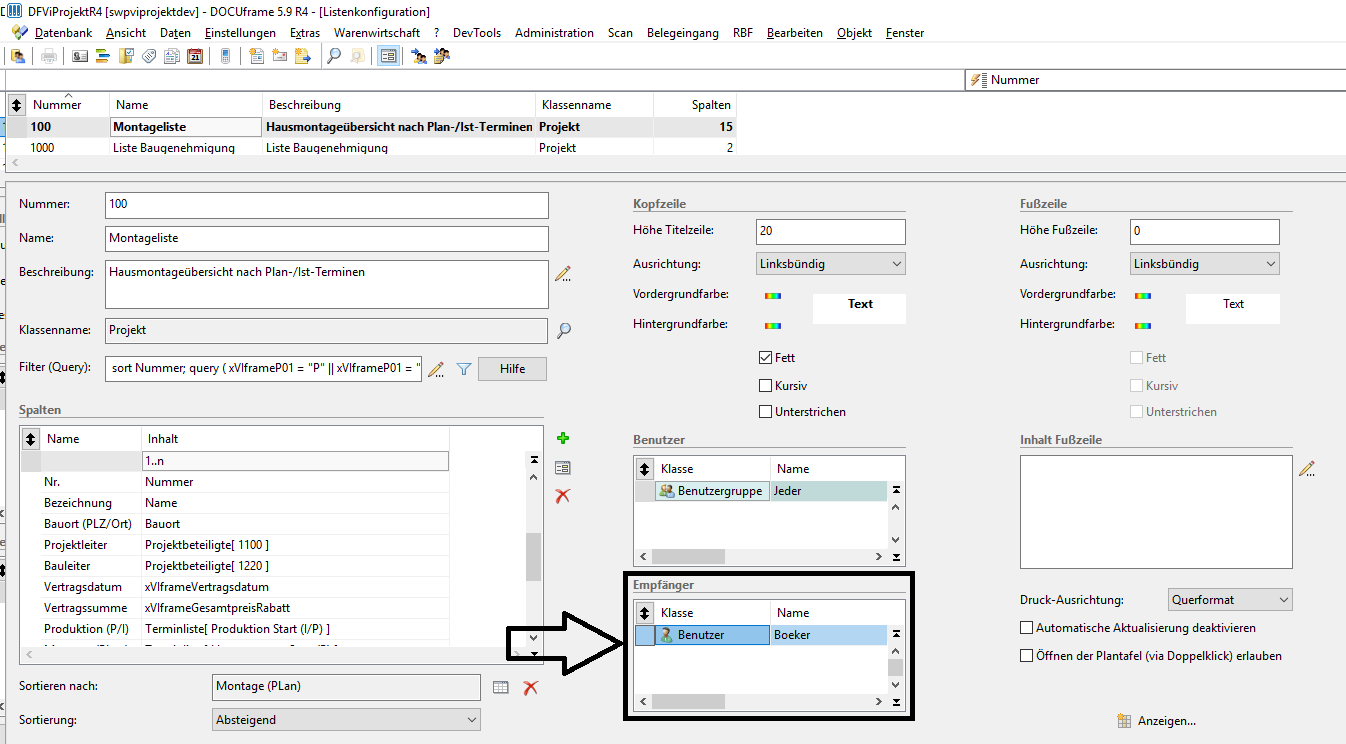Open the Datenbank menu
This screenshot has height=744, width=1346.
tap(63, 33)
